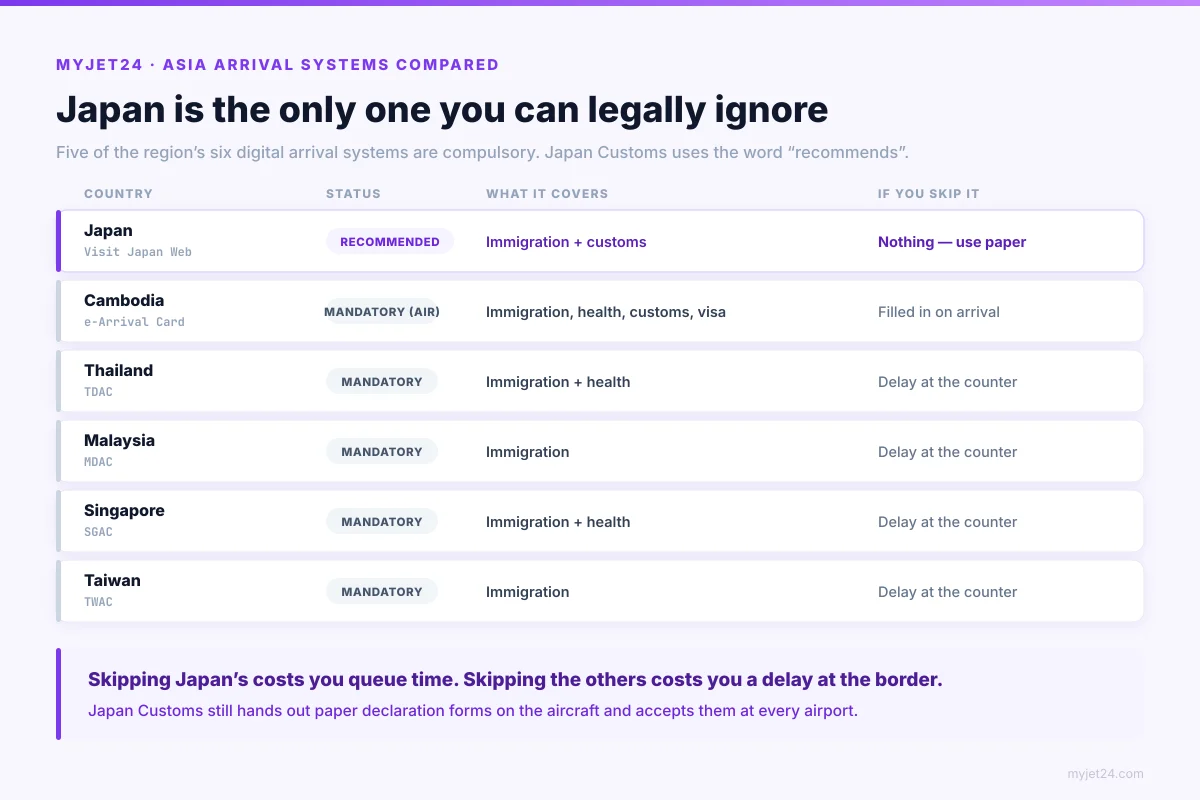The height and width of the screenshot is (800, 1200).
Task: Click the 'e-Arrival Card' subtitle under Cambodia
Action: [x=134, y=322]
